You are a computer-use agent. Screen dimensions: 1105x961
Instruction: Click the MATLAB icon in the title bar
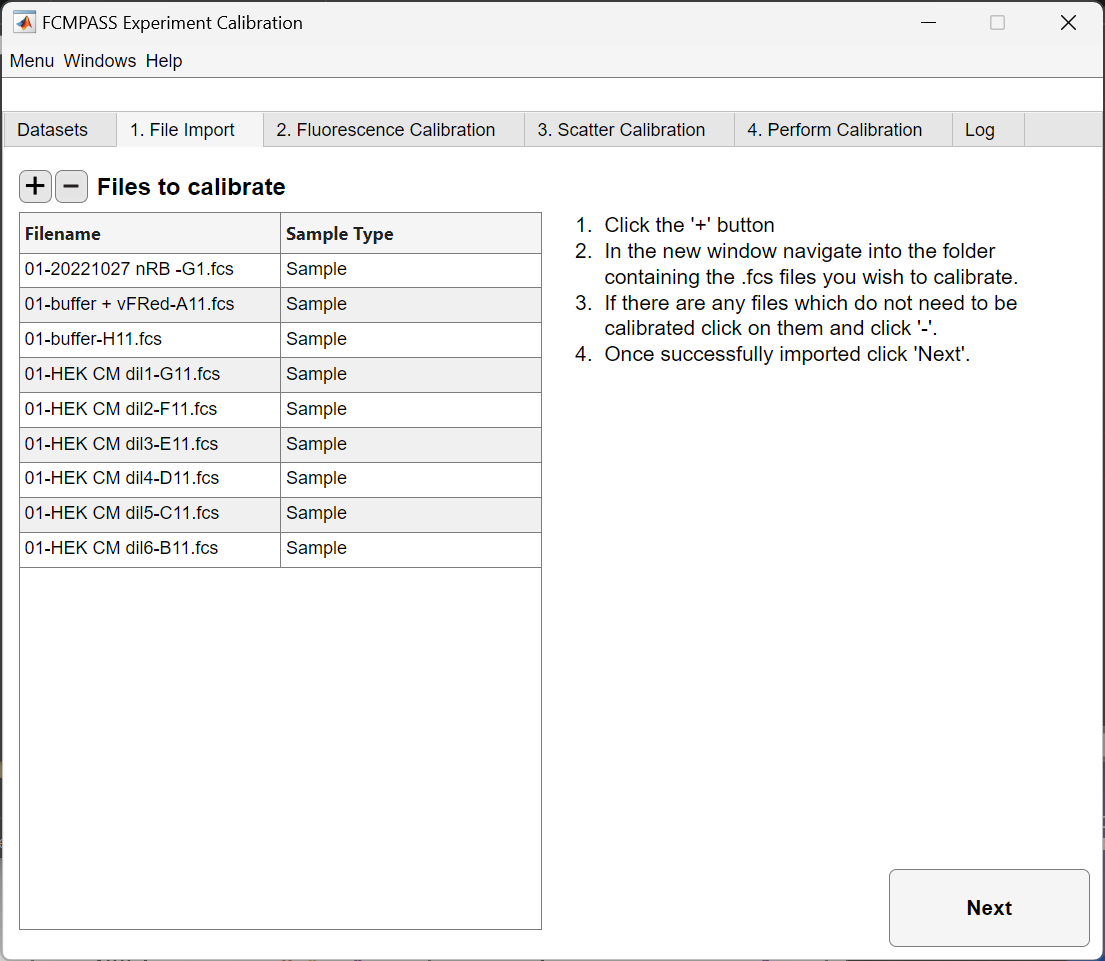(24, 23)
